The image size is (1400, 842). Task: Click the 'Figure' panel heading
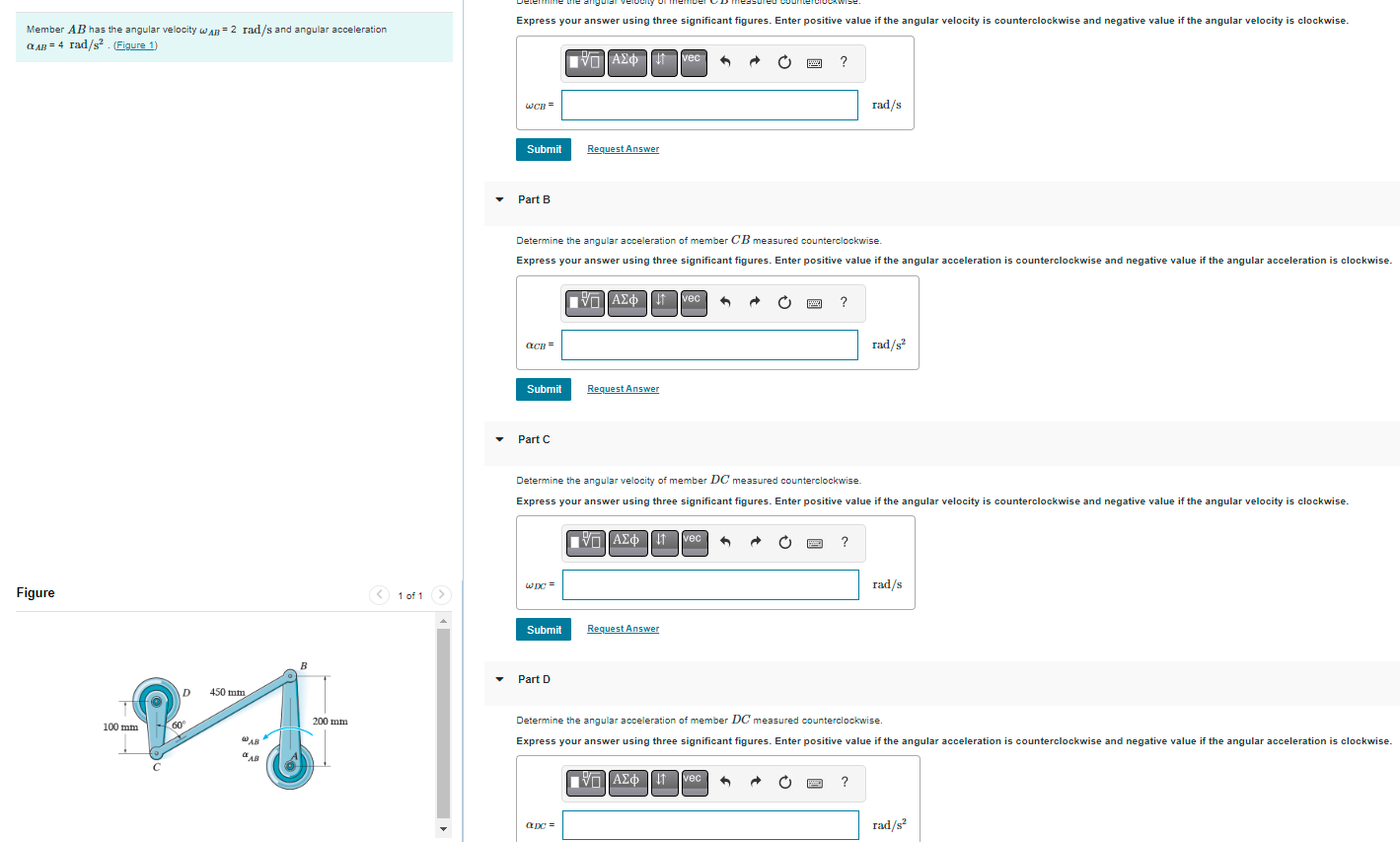36,592
